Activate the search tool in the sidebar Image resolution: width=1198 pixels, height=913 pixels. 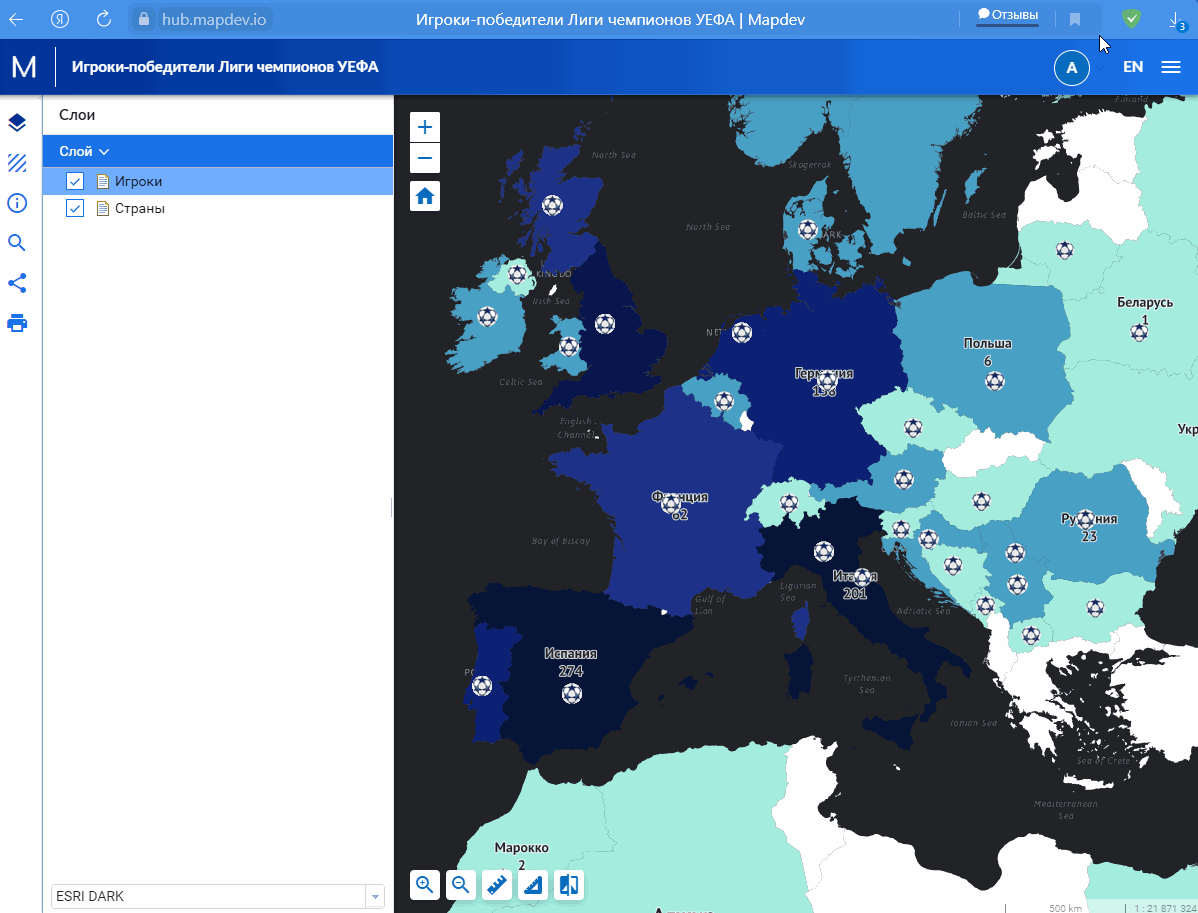(16, 242)
